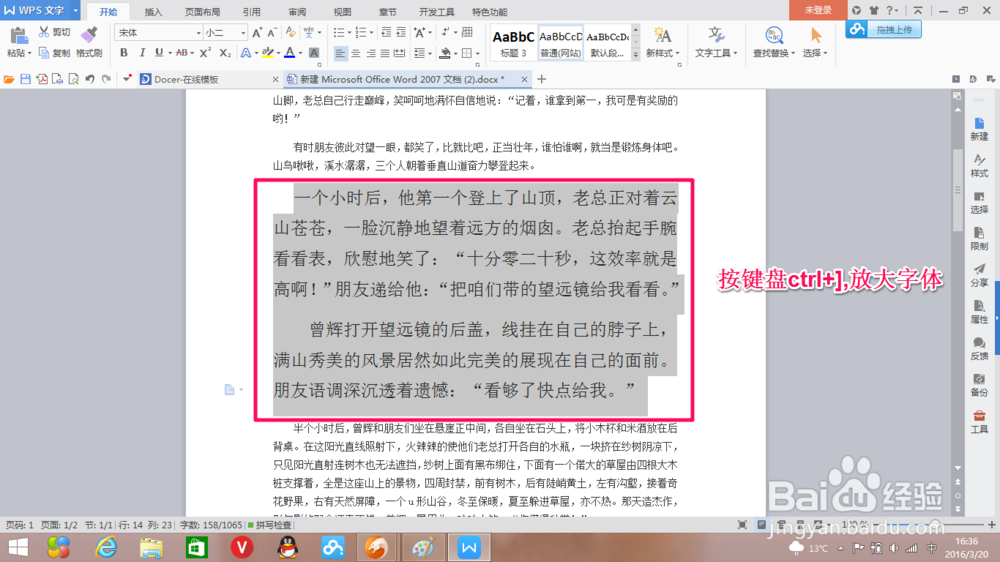Add a new document tab with plus
Image resolution: width=1000 pixels, height=562 pixels.
coord(541,79)
